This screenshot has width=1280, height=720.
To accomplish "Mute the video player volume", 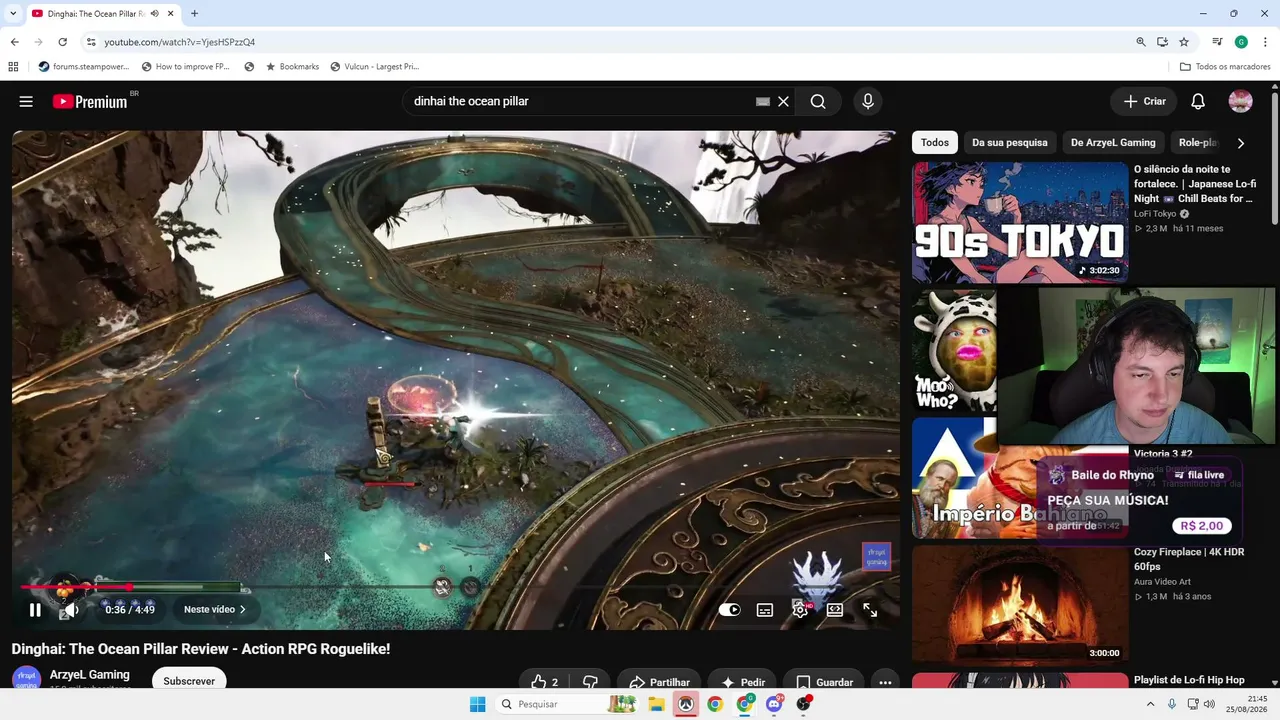I will click(x=71, y=610).
